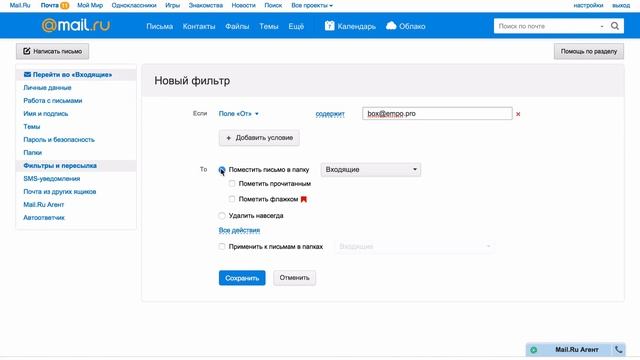Viewport: 640px width, 360px height.
Task: Open 'Темы' in settings sidebar
Action: tap(31, 127)
